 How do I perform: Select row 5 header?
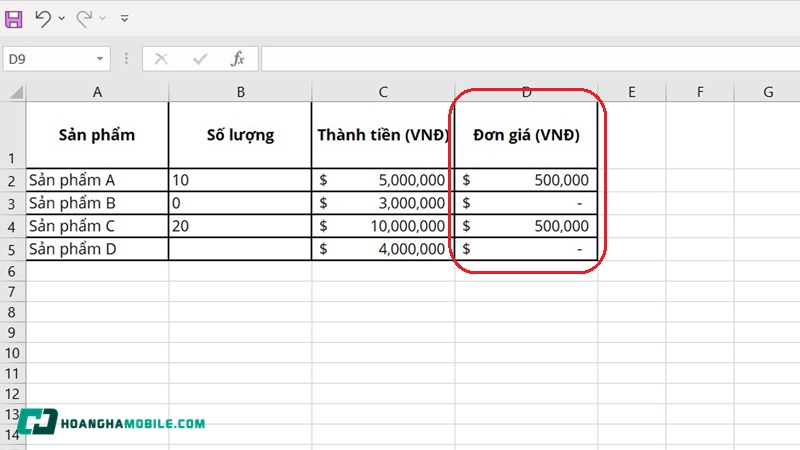tap(12, 249)
